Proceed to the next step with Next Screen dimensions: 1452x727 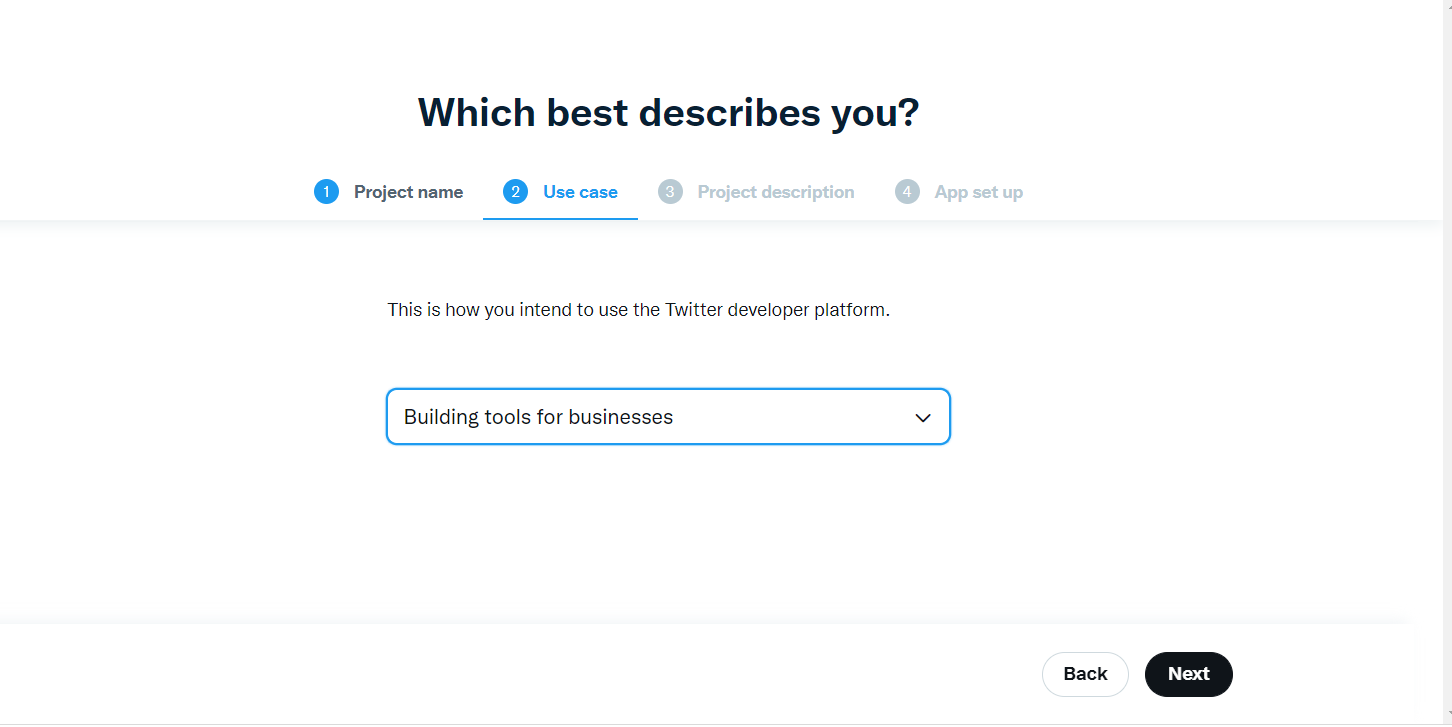coord(1188,674)
